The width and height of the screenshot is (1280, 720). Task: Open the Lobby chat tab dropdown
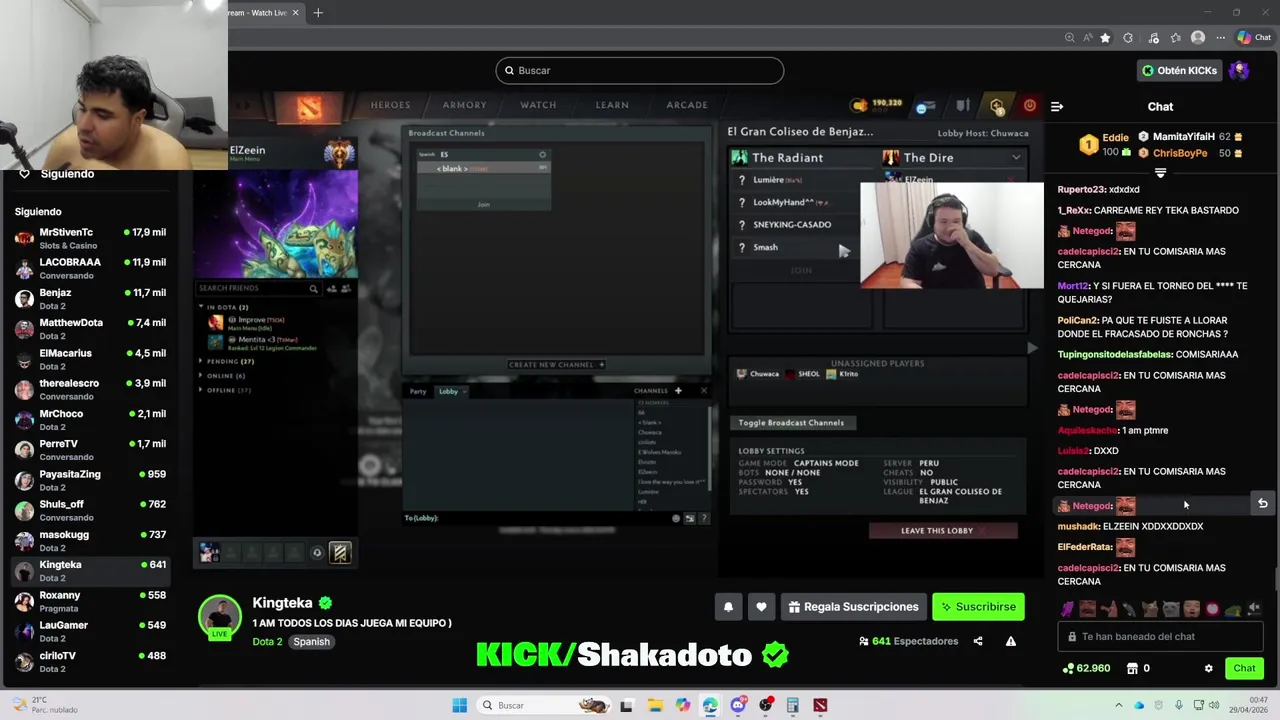[465, 391]
